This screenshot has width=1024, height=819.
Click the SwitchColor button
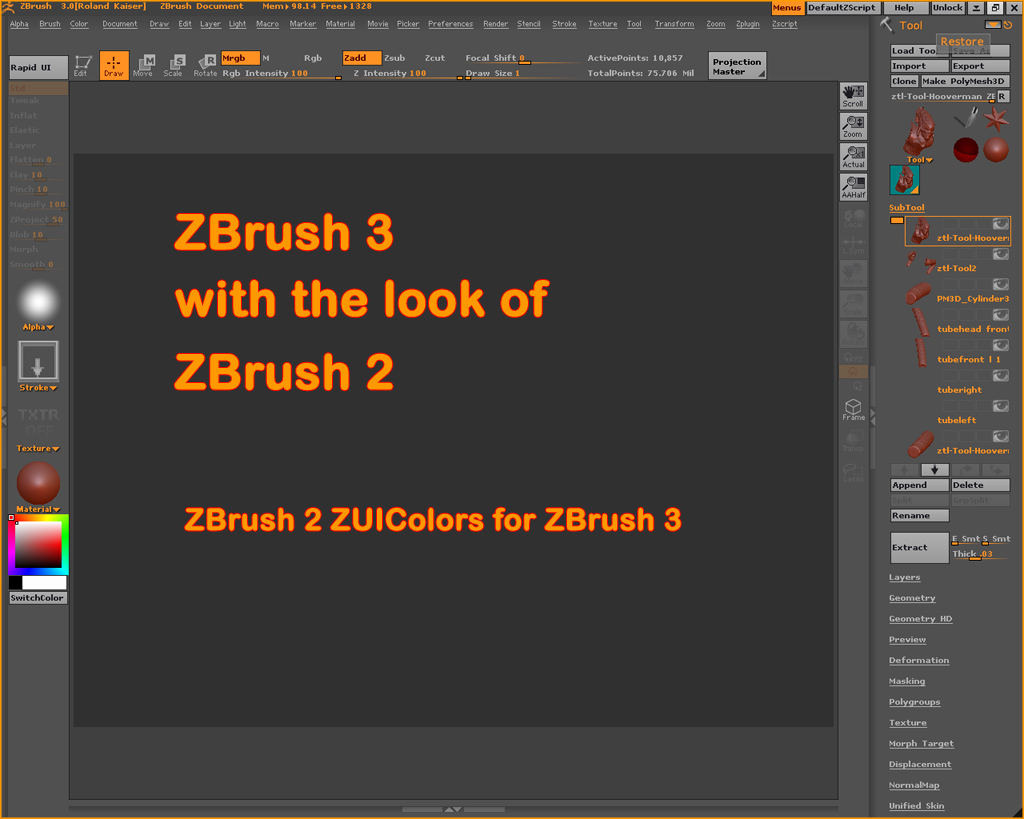[x=38, y=598]
